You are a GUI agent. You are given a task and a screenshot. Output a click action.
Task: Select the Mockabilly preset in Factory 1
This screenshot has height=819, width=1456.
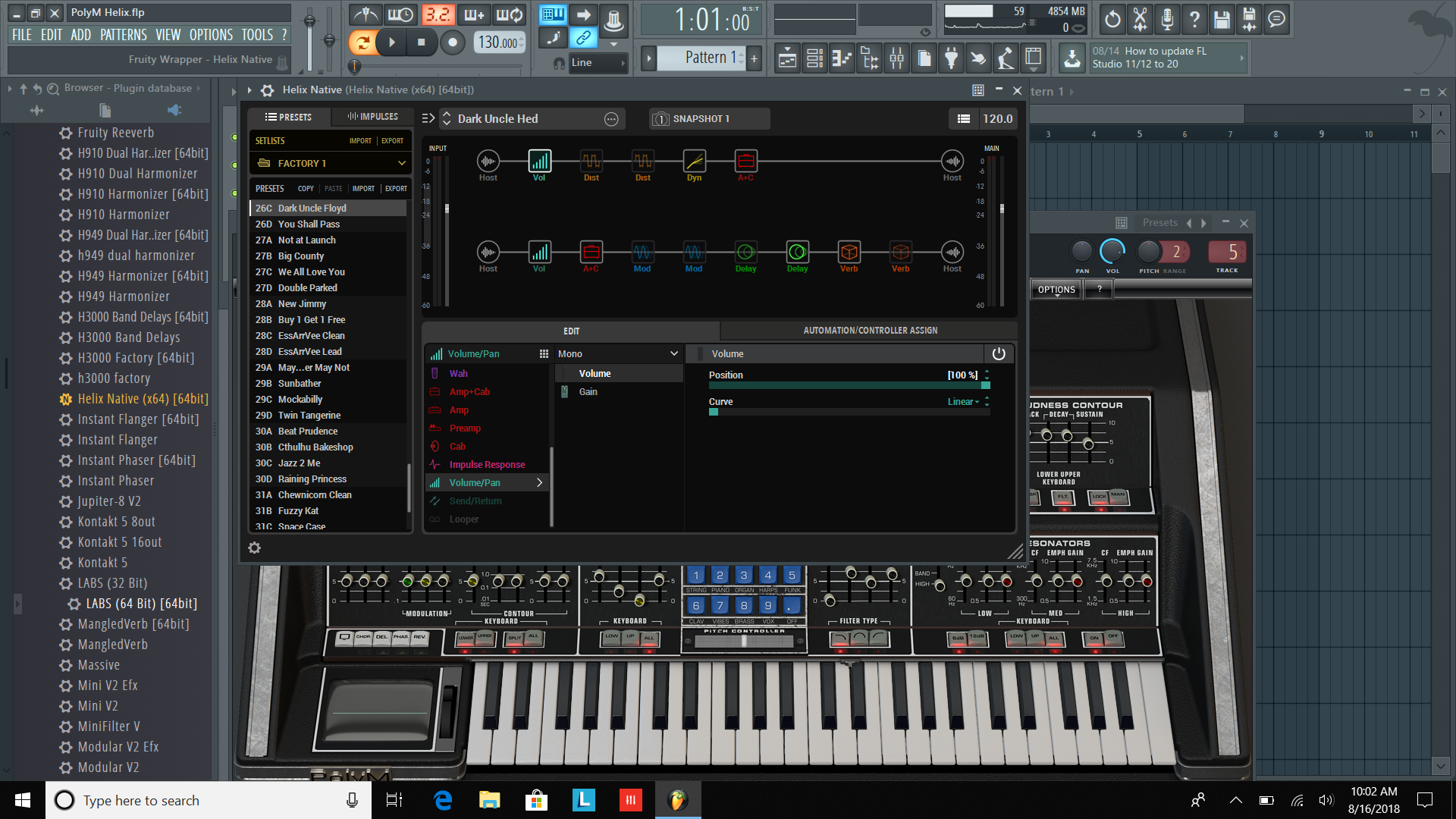(301, 399)
